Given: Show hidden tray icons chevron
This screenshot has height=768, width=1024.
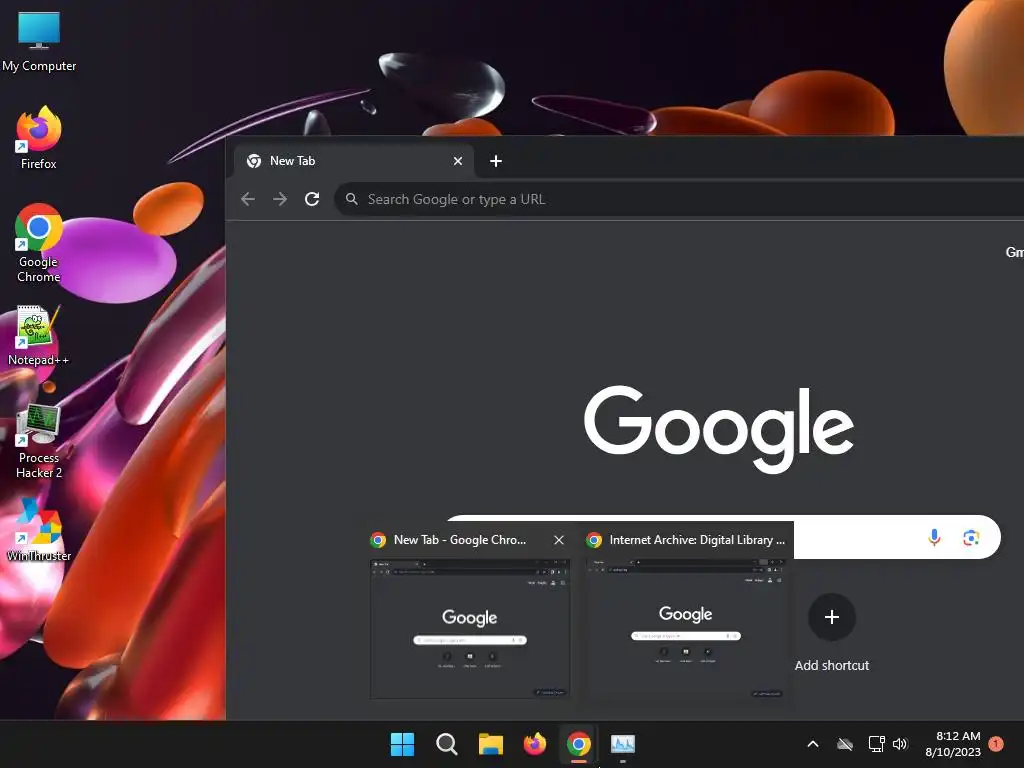Looking at the screenshot, I should (813, 744).
